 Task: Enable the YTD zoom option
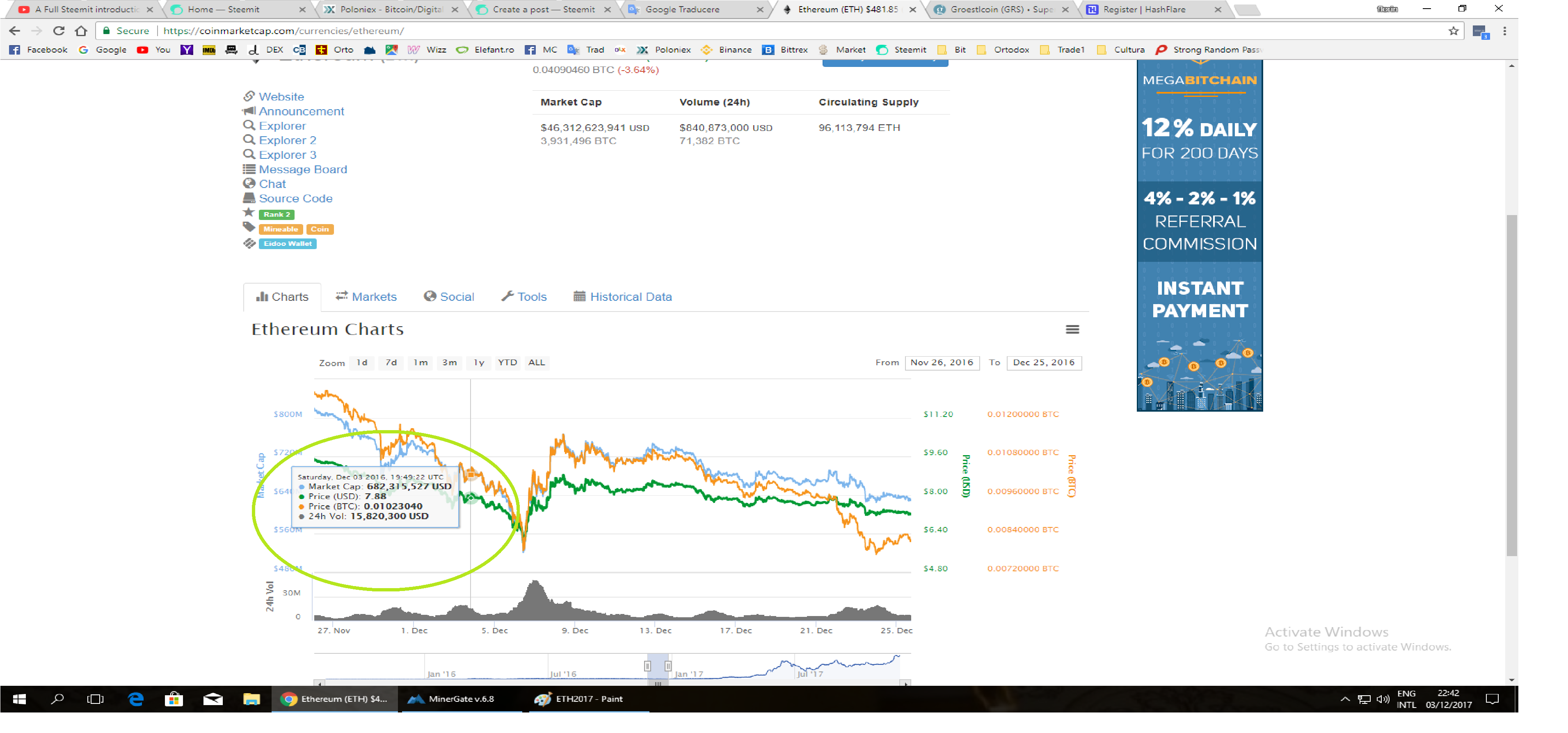point(507,362)
